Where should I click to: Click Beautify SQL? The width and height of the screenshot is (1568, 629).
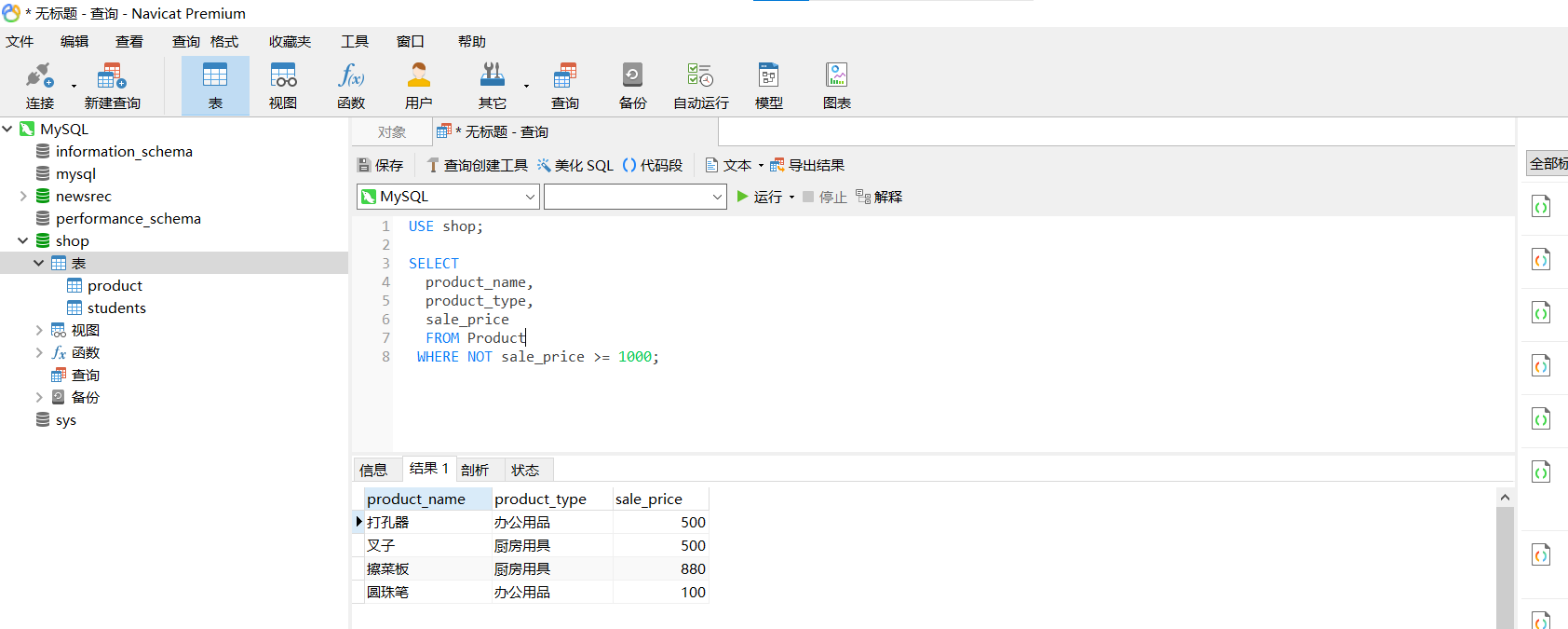point(574,165)
